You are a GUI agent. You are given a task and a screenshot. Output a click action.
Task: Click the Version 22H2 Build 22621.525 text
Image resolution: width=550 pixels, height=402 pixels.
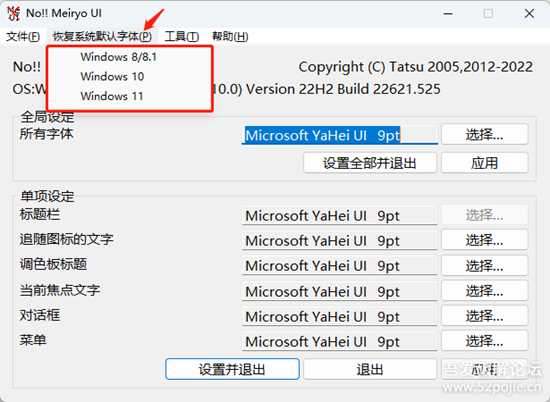coord(343,89)
